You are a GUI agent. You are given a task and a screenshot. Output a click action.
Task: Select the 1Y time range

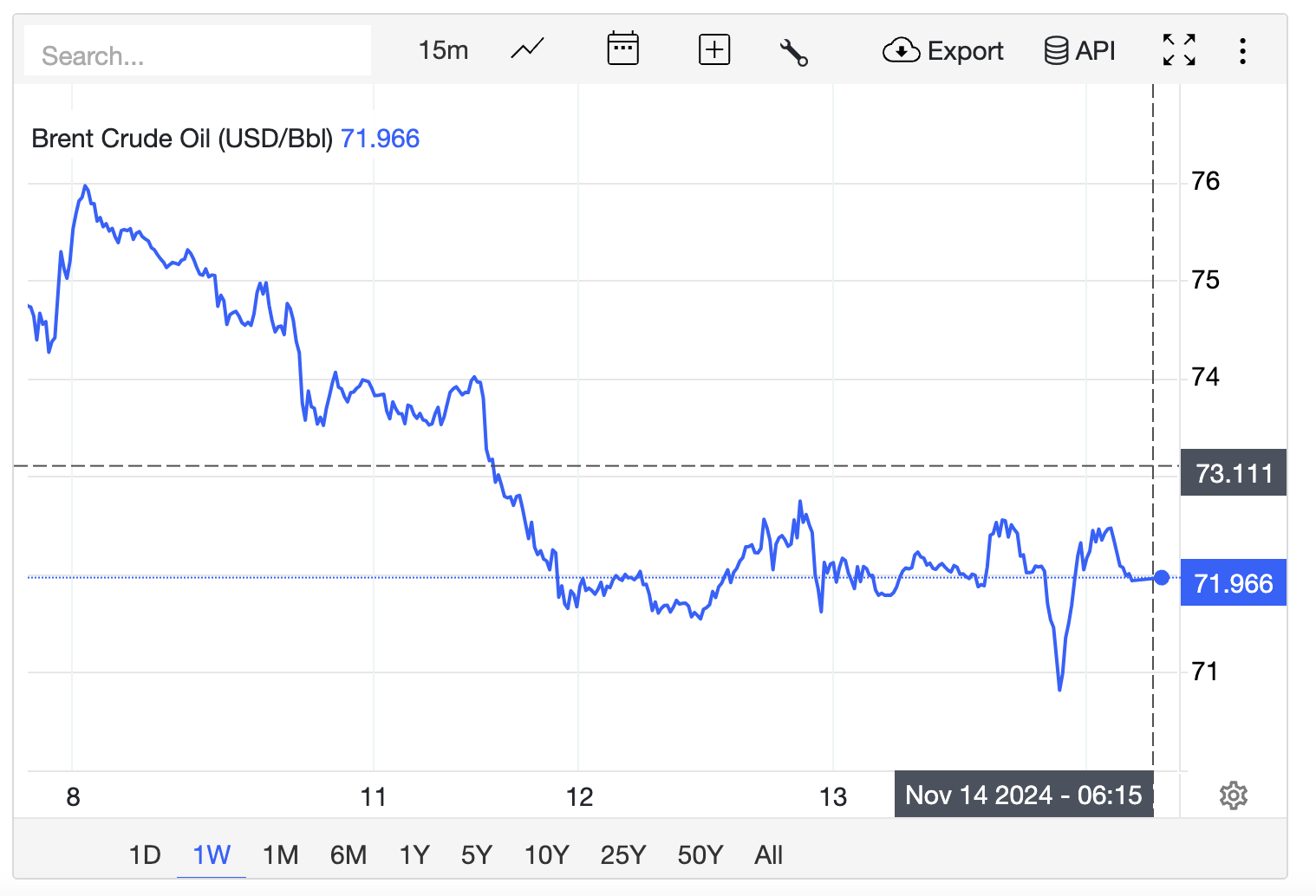click(414, 855)
